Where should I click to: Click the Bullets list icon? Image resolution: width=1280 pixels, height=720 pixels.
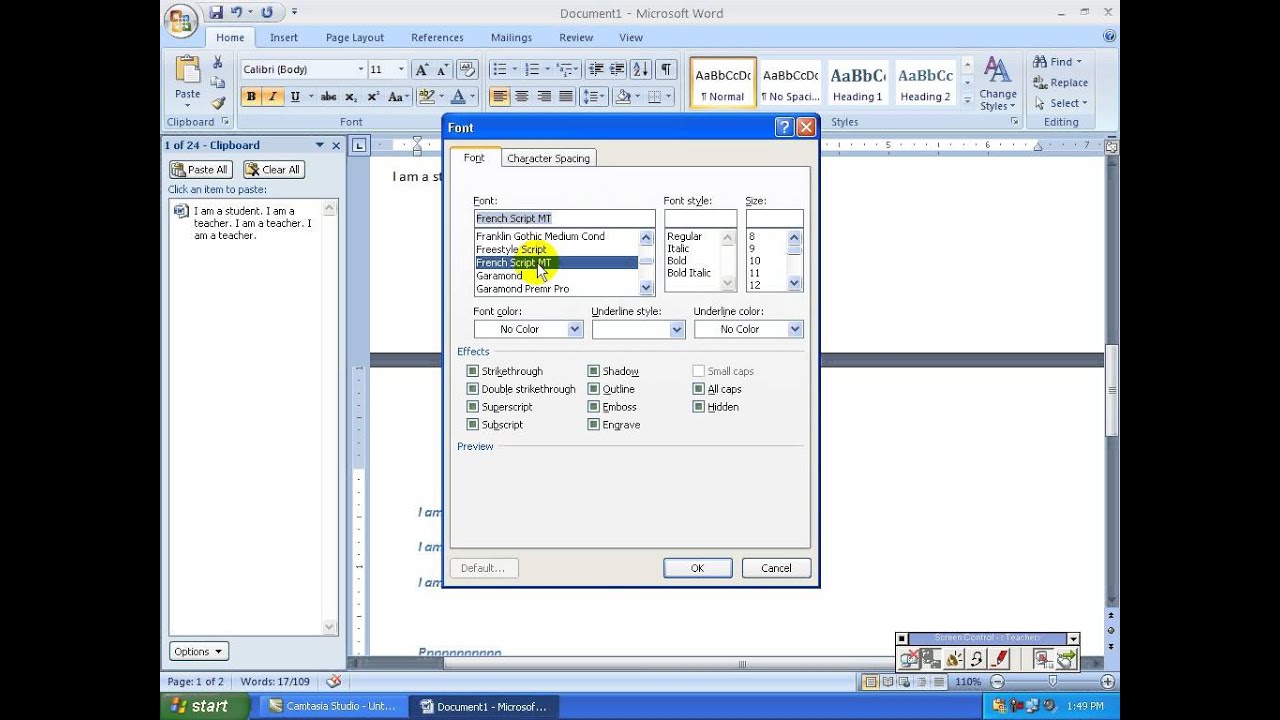(498, 69)
